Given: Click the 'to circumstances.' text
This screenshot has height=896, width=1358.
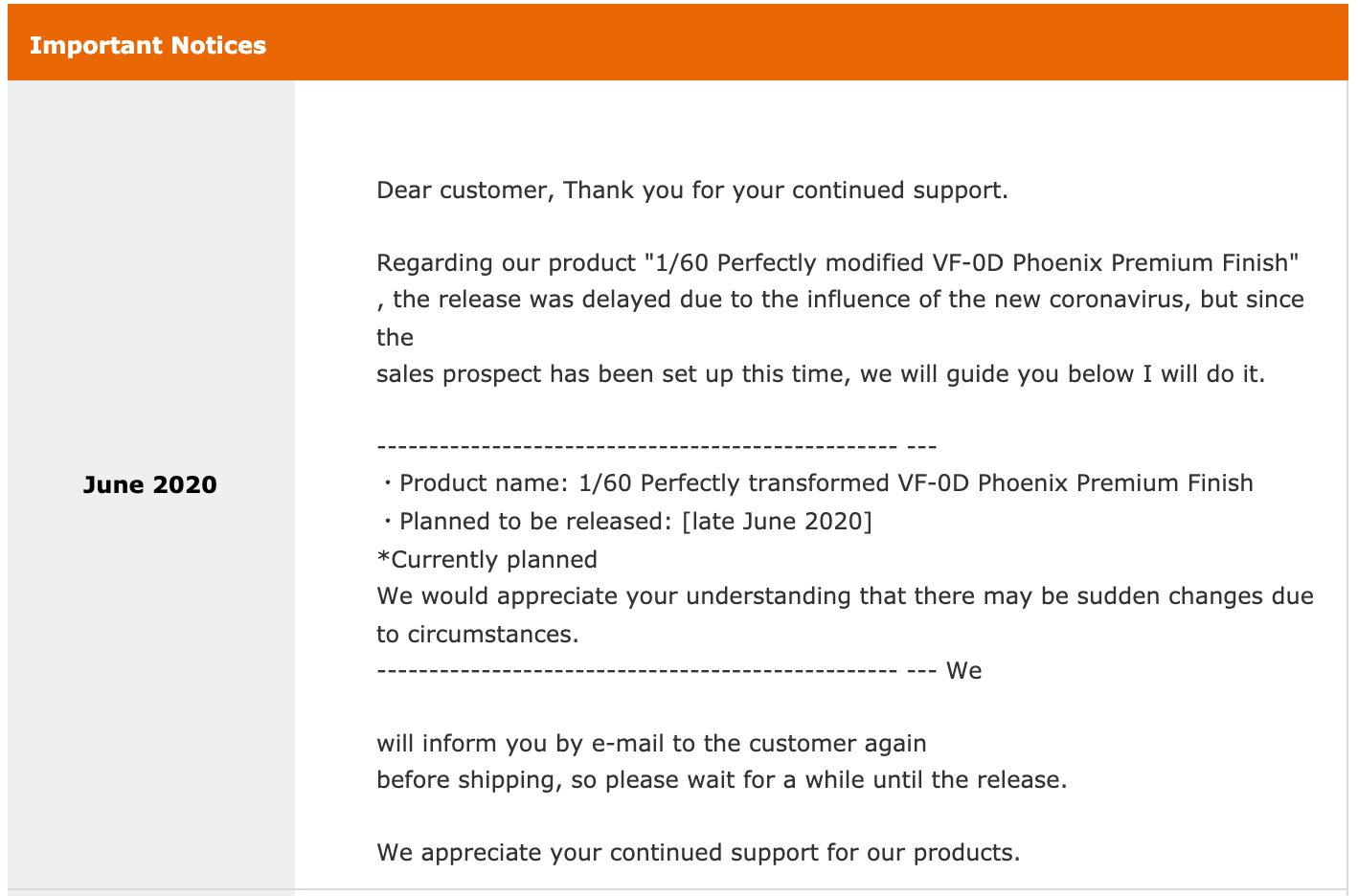Looking at the screenshot, I should point(478,634).
